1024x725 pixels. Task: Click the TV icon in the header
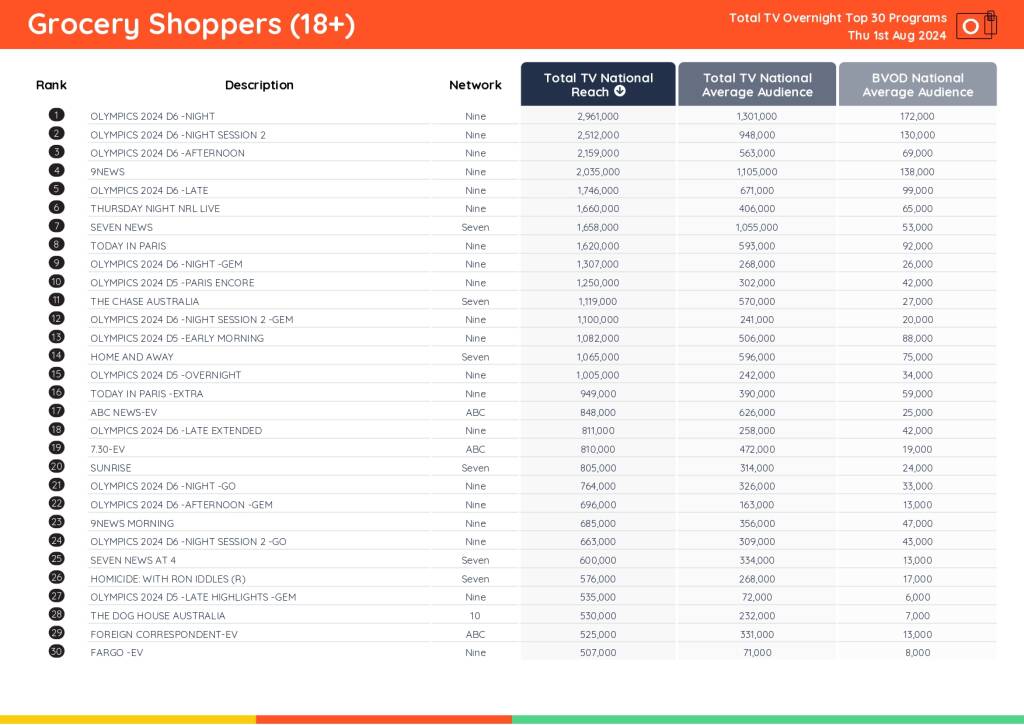click(975, 25)
